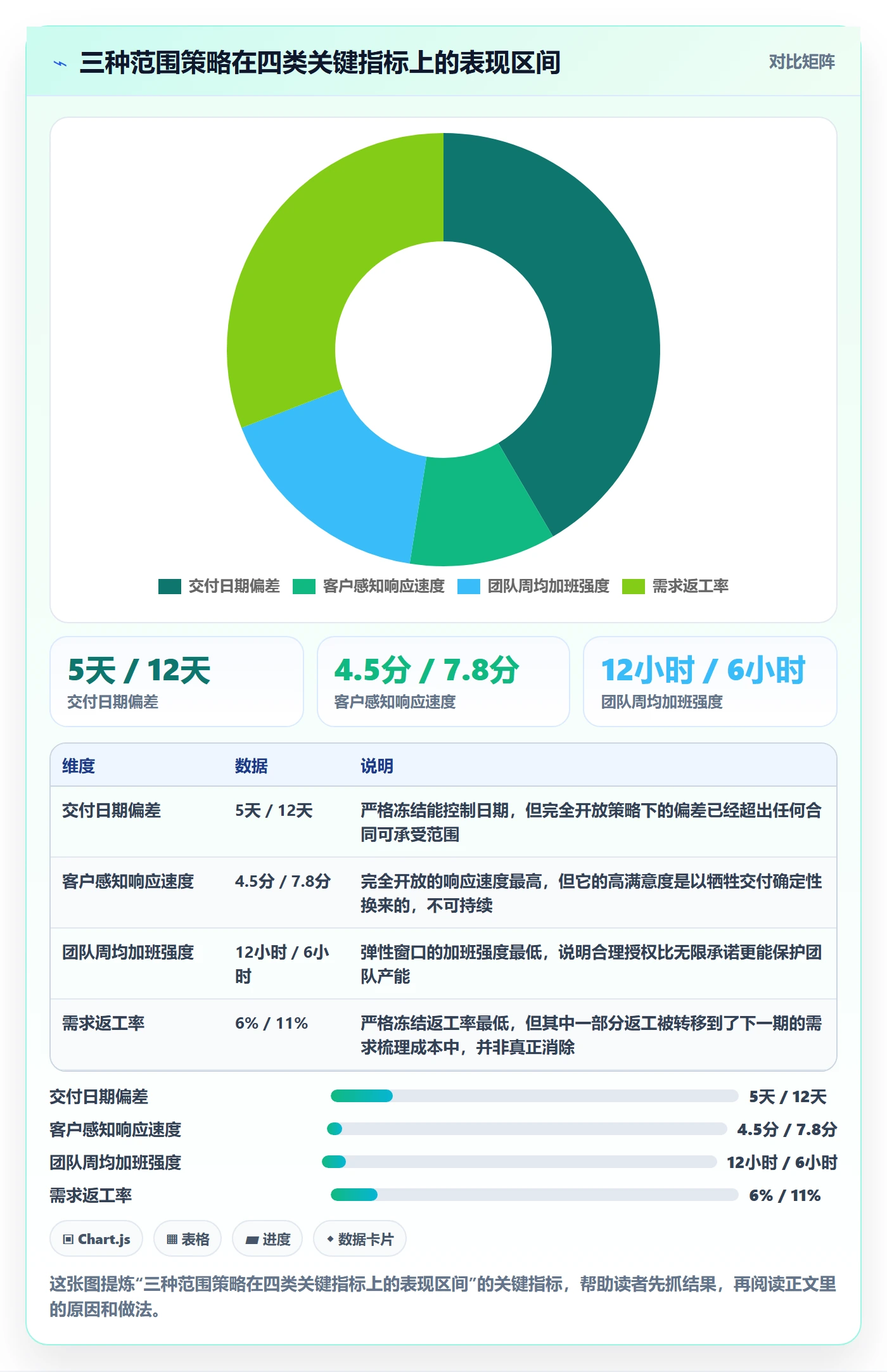The height and width of the screenshot is (1372, 887).
Task: Click the 团队周均加班强度 progress bar
Action: pyautogui.click(x=519, y=1162)
